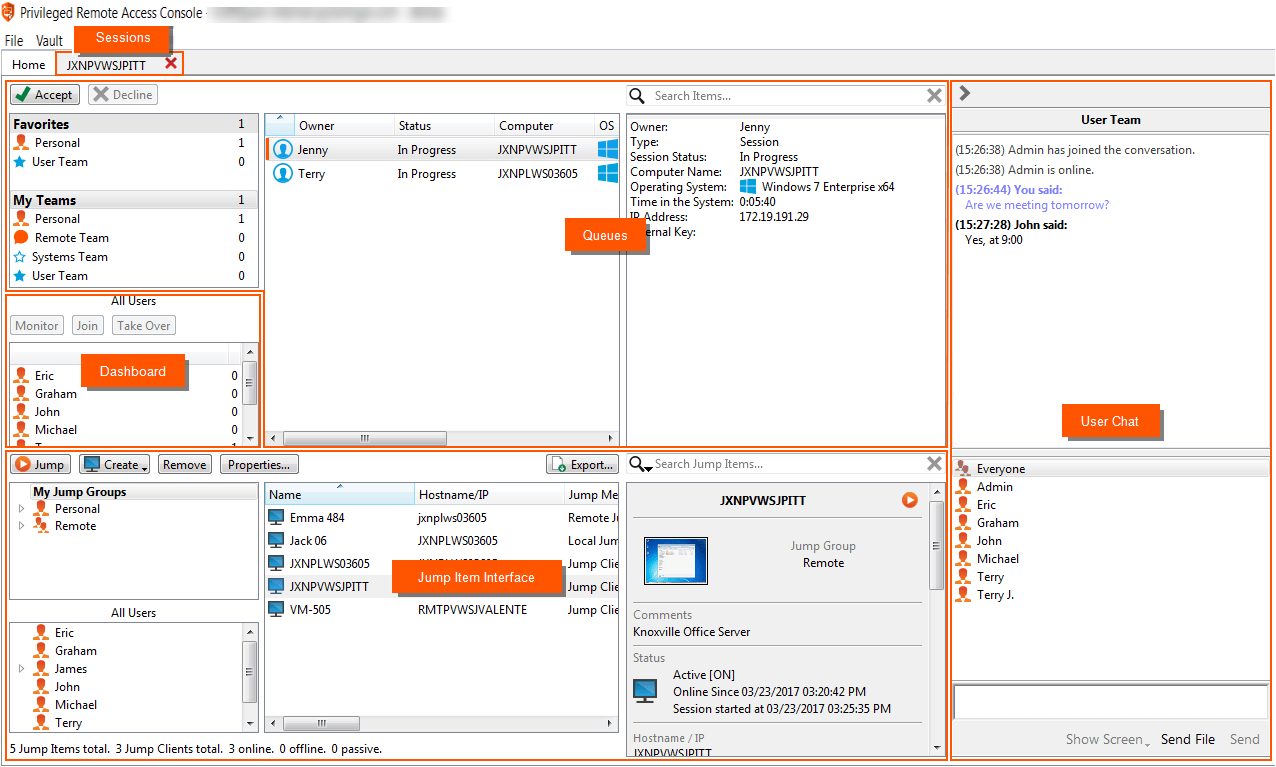This screenshot has height=767, width=1276.
Task: Open the Create dropdown
Action: click(x=115, y=465)
